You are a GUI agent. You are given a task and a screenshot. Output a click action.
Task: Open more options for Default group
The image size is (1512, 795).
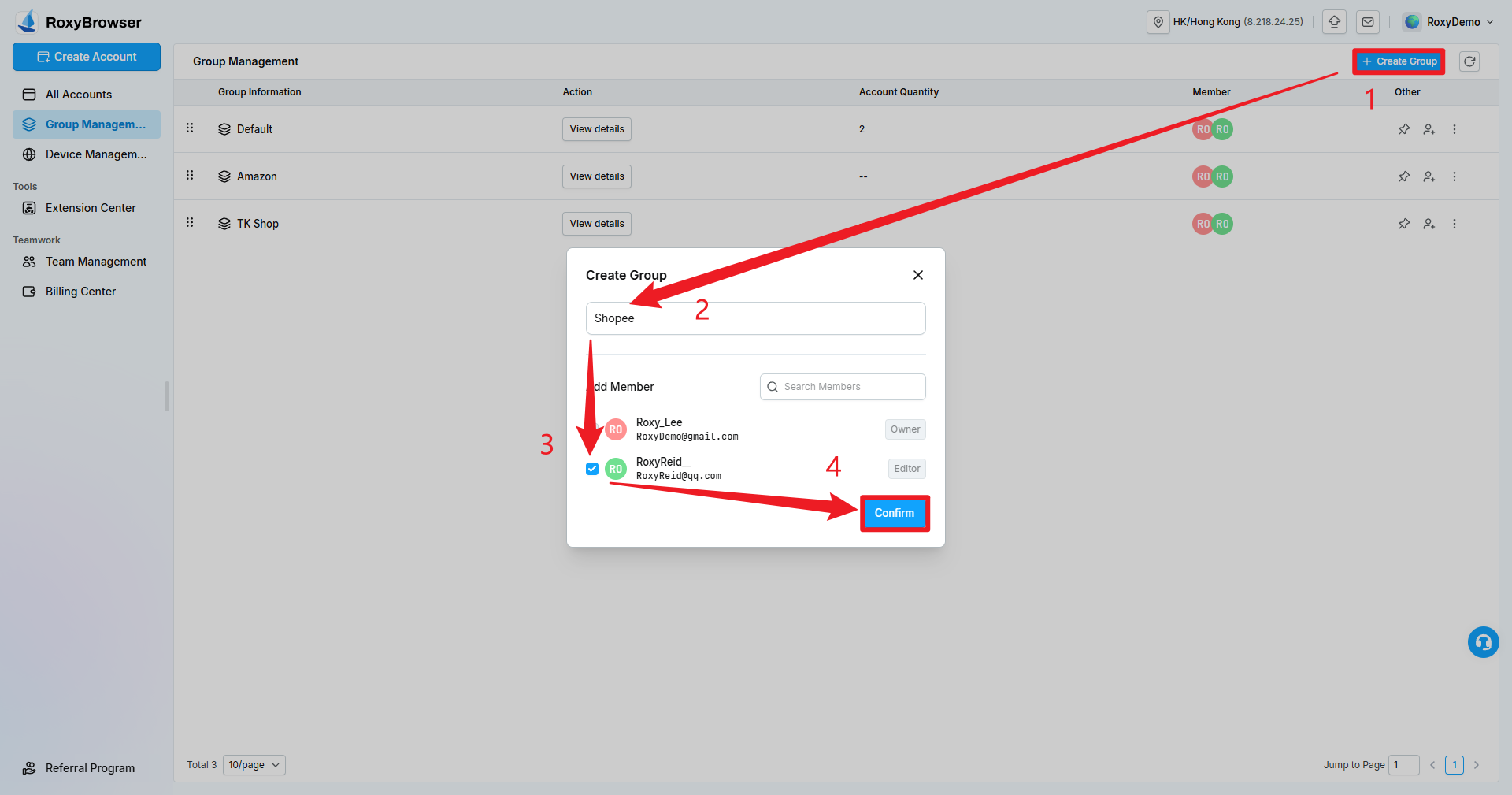click(x=1455, y=129)
